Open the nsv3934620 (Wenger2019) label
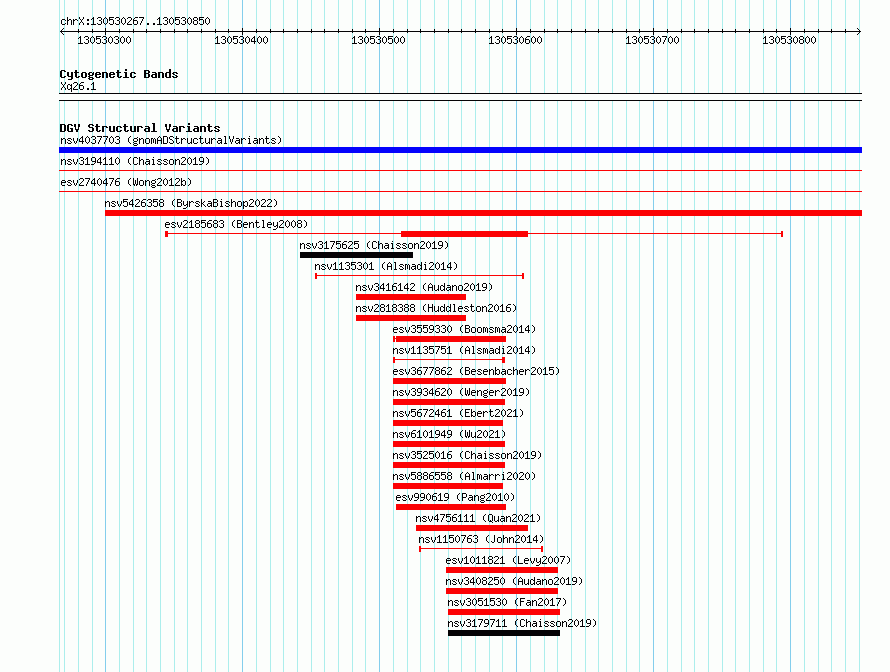 coord(461,392)
